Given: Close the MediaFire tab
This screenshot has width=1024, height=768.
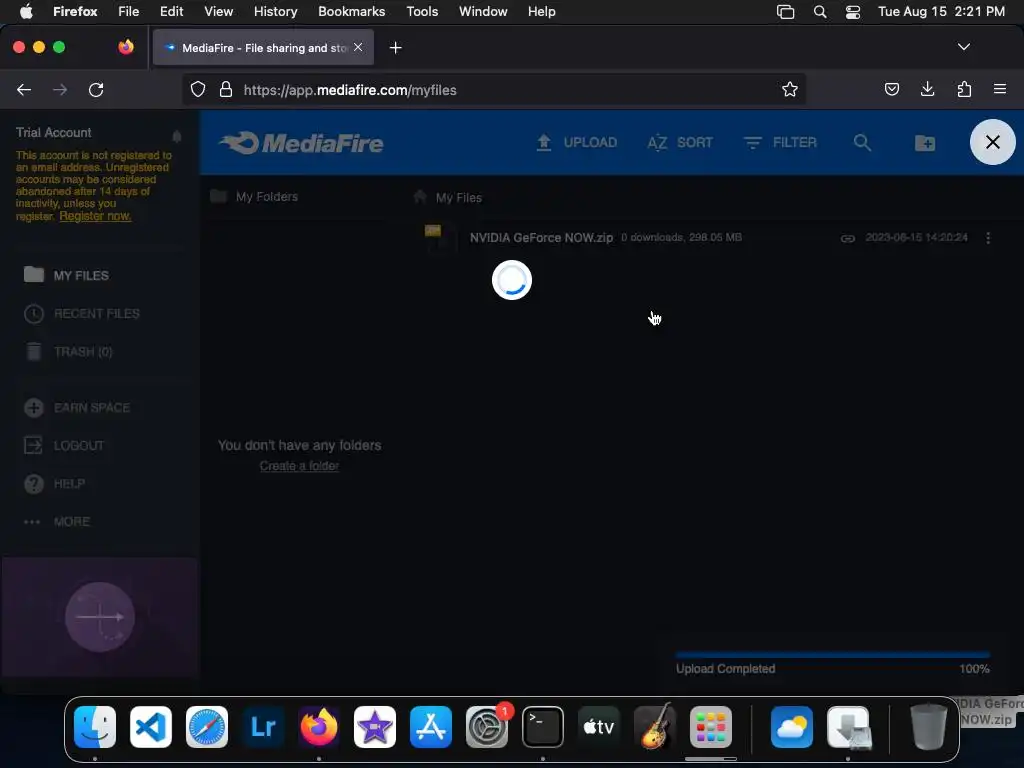Looking at the screenshot, I should tap(358, 47).
